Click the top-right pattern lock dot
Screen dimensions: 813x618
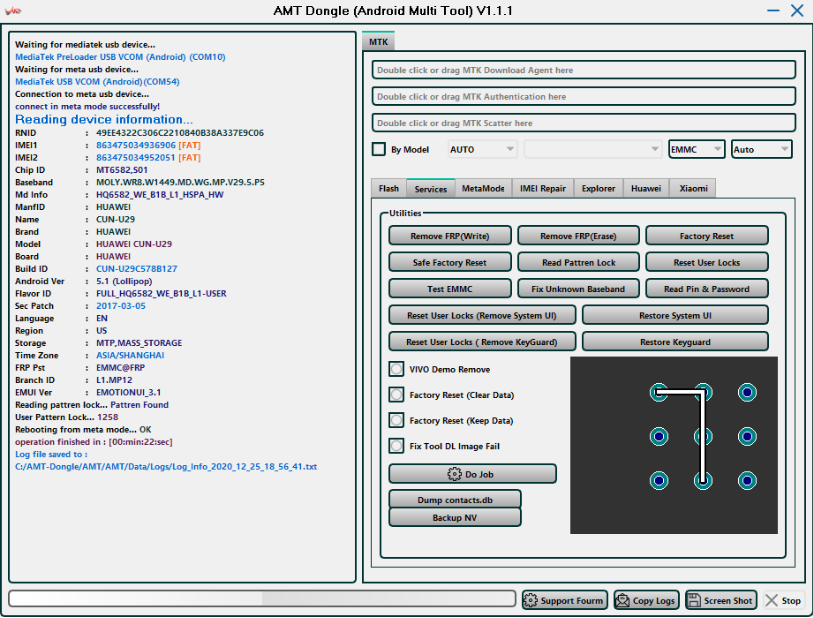click(x=747, y=392)
